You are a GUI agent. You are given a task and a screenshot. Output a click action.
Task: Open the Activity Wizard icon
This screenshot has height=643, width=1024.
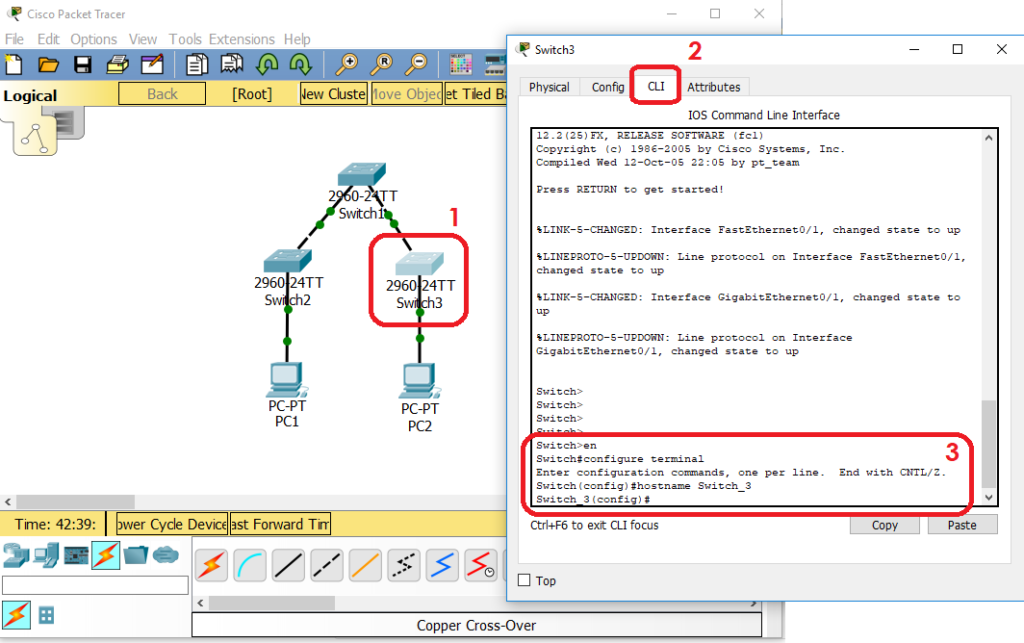[152, 64]
